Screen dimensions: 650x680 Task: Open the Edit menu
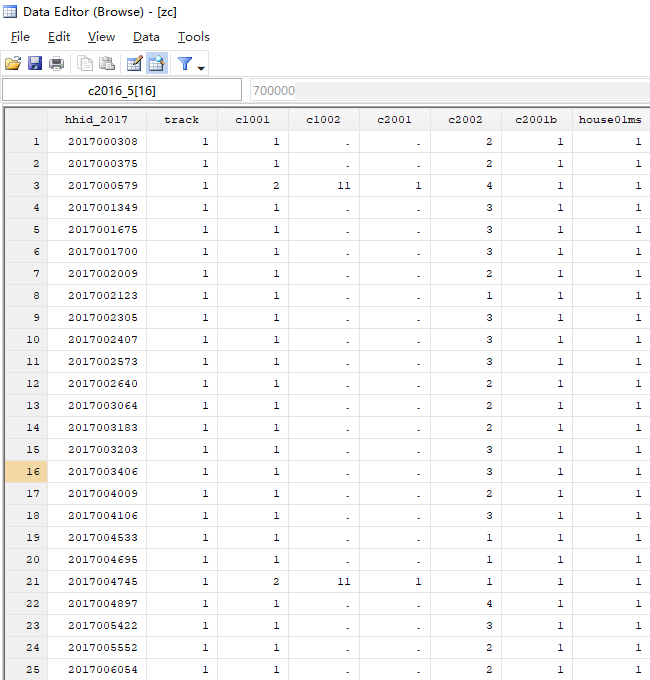click(59, 37)
